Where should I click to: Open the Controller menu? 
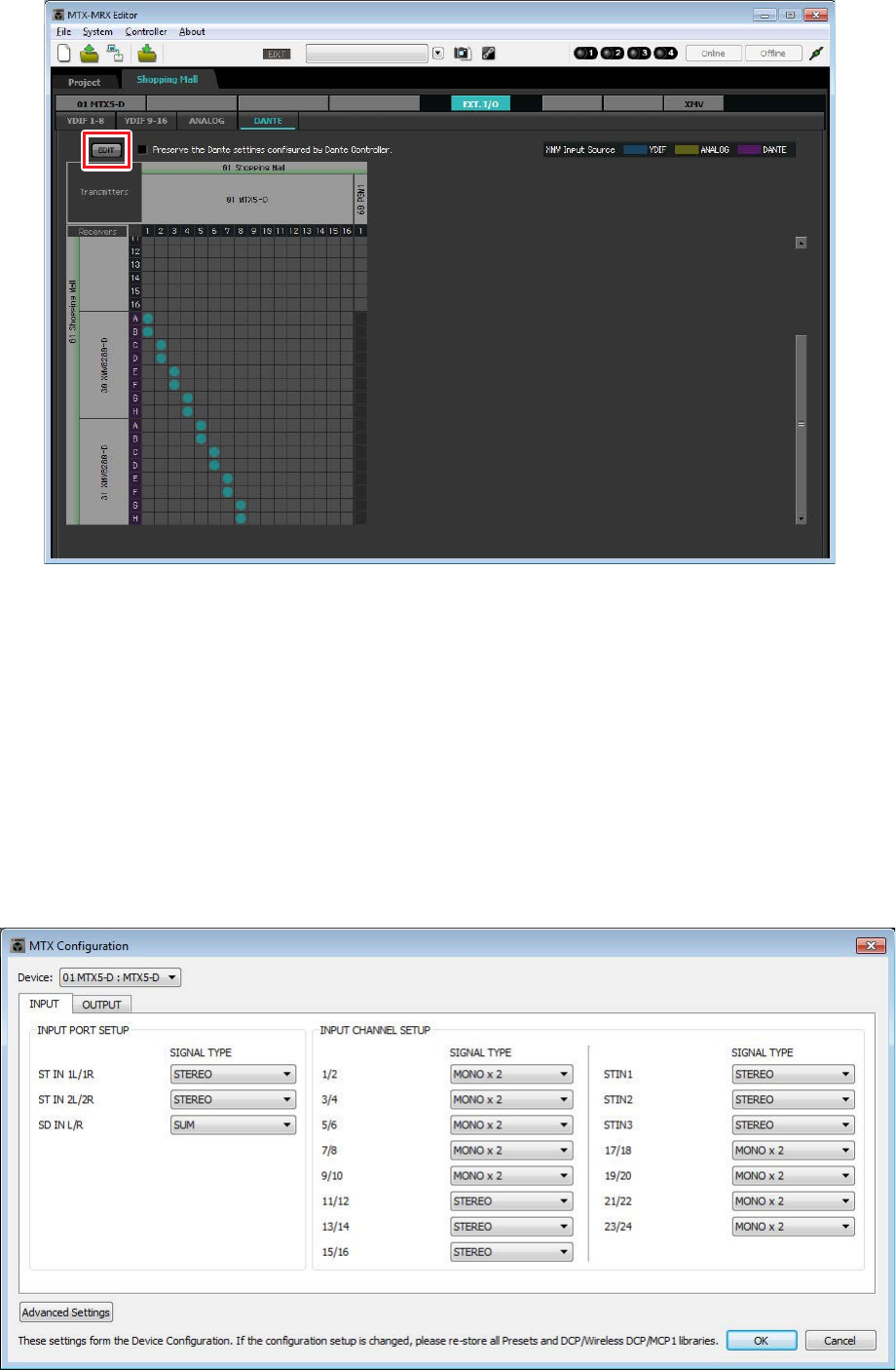coord(146,32)
